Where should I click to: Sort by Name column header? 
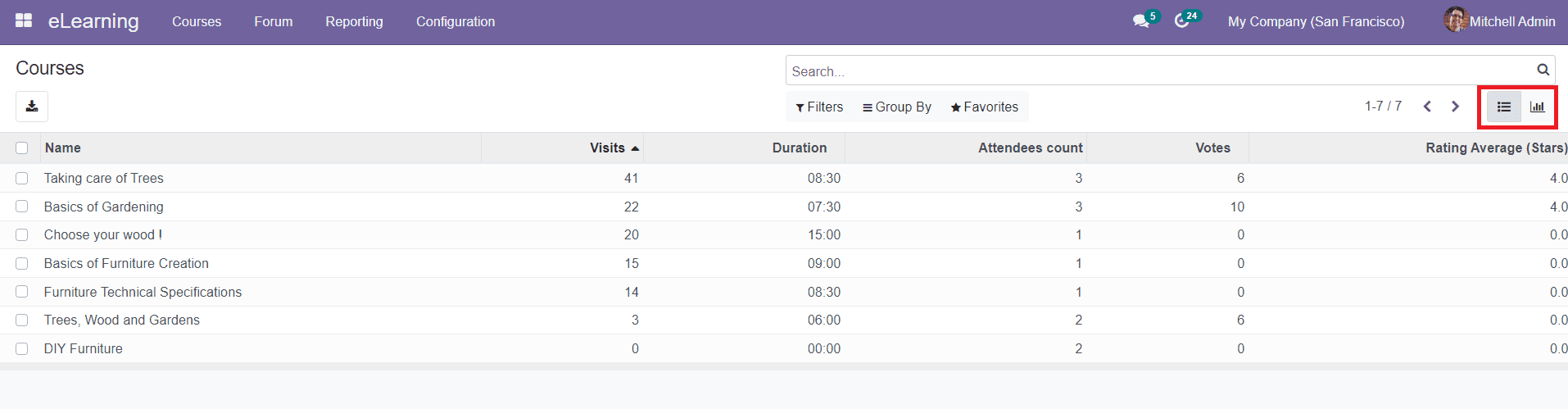(63, 148)
